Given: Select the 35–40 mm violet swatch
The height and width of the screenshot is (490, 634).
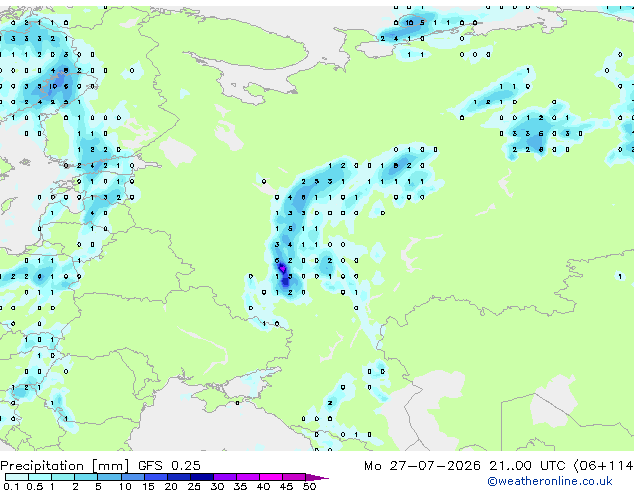Looking at the screenshot, I should (247, 477).
